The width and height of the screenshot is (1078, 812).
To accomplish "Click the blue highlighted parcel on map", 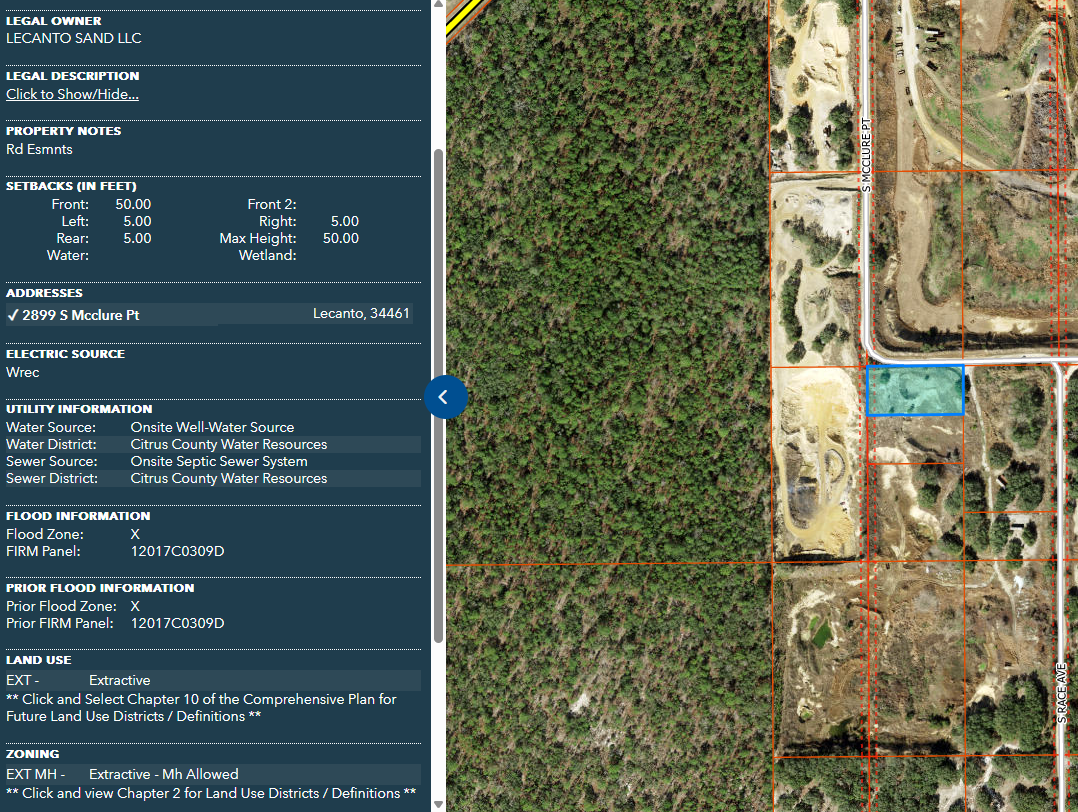I will pos(914,390).
